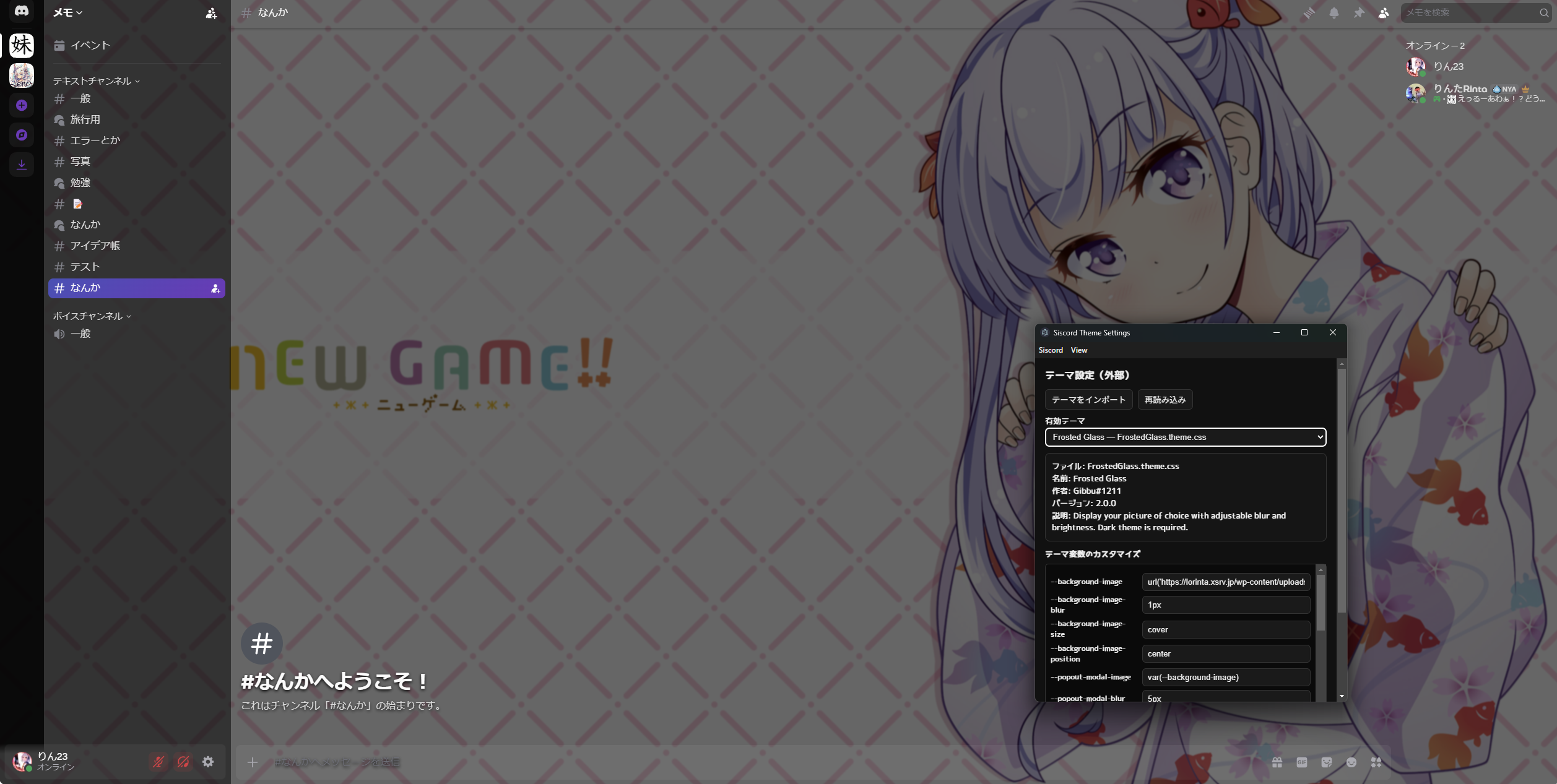Open the 有効テーマ Frosted Glass dropdown
1557x784 pixels.
(1185, 437)
